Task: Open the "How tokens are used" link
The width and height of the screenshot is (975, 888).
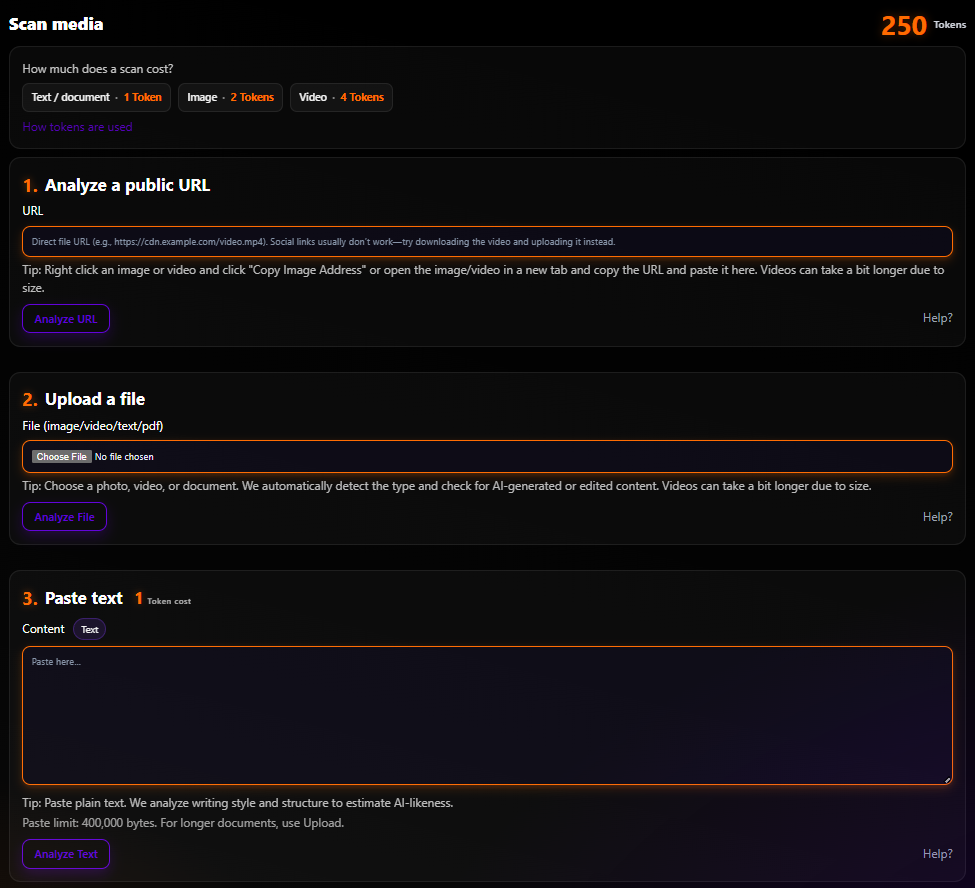Action: coord(77,127)
